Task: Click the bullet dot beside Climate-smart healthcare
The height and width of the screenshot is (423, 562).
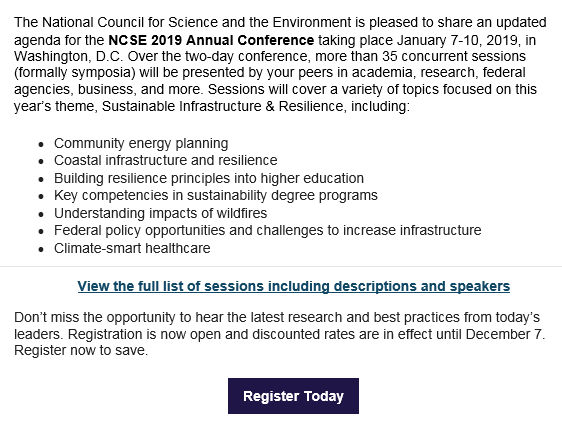Action: [41, 249]
